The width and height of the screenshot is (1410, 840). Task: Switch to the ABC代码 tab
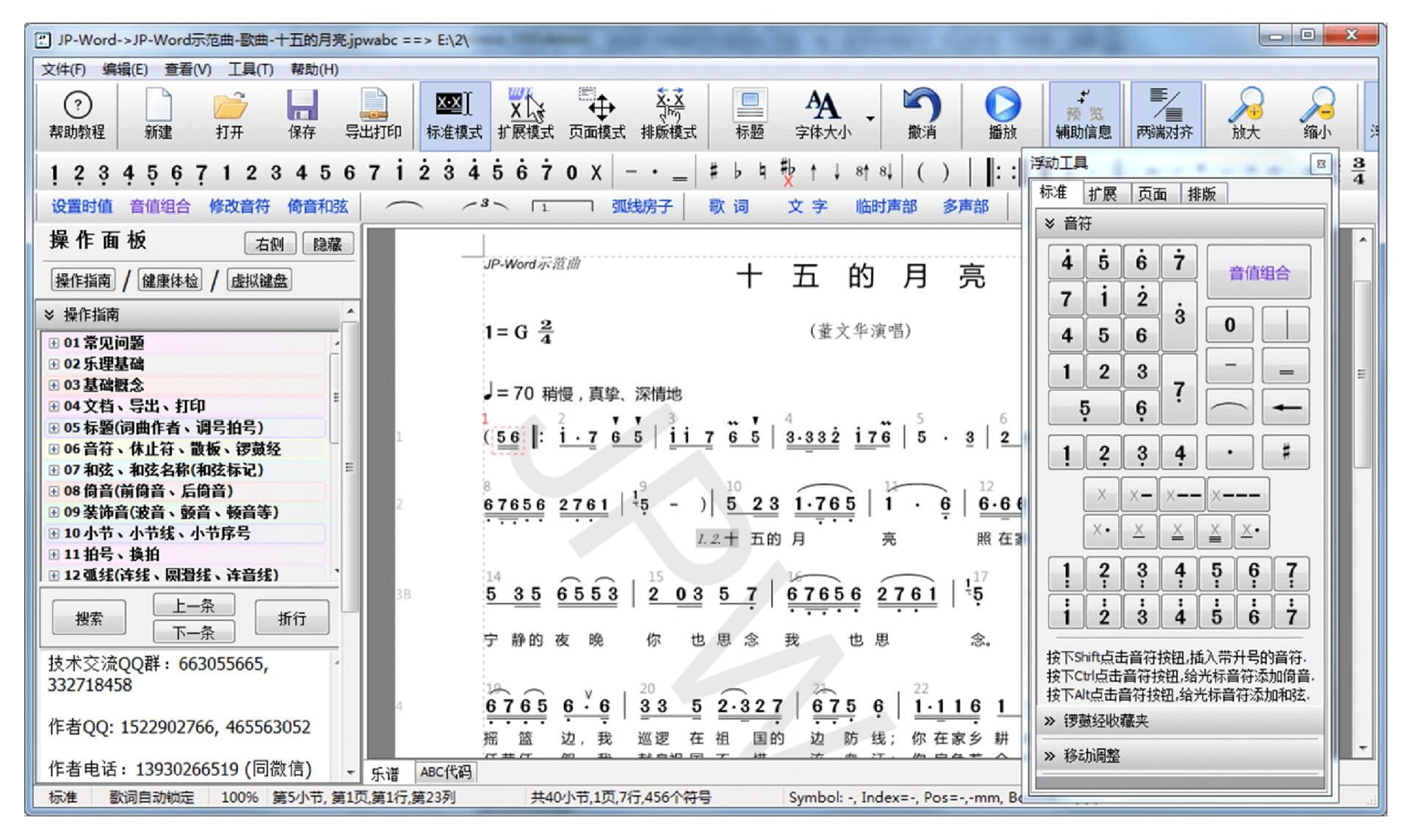point(446,772)
